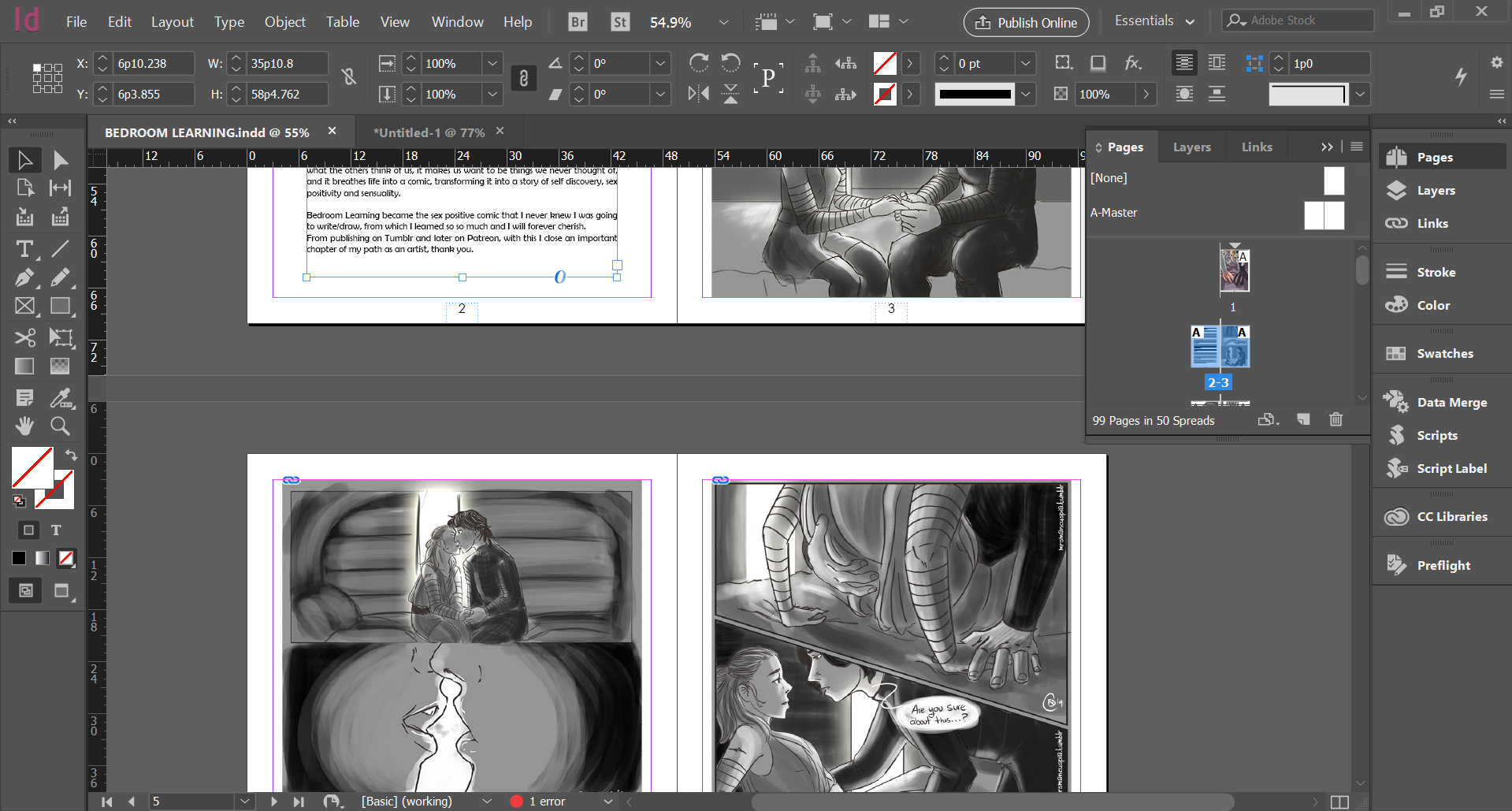Apply gradient to the selection
Image resolution: width=1512 pixels, height=811 pixels.
point(43,558)
